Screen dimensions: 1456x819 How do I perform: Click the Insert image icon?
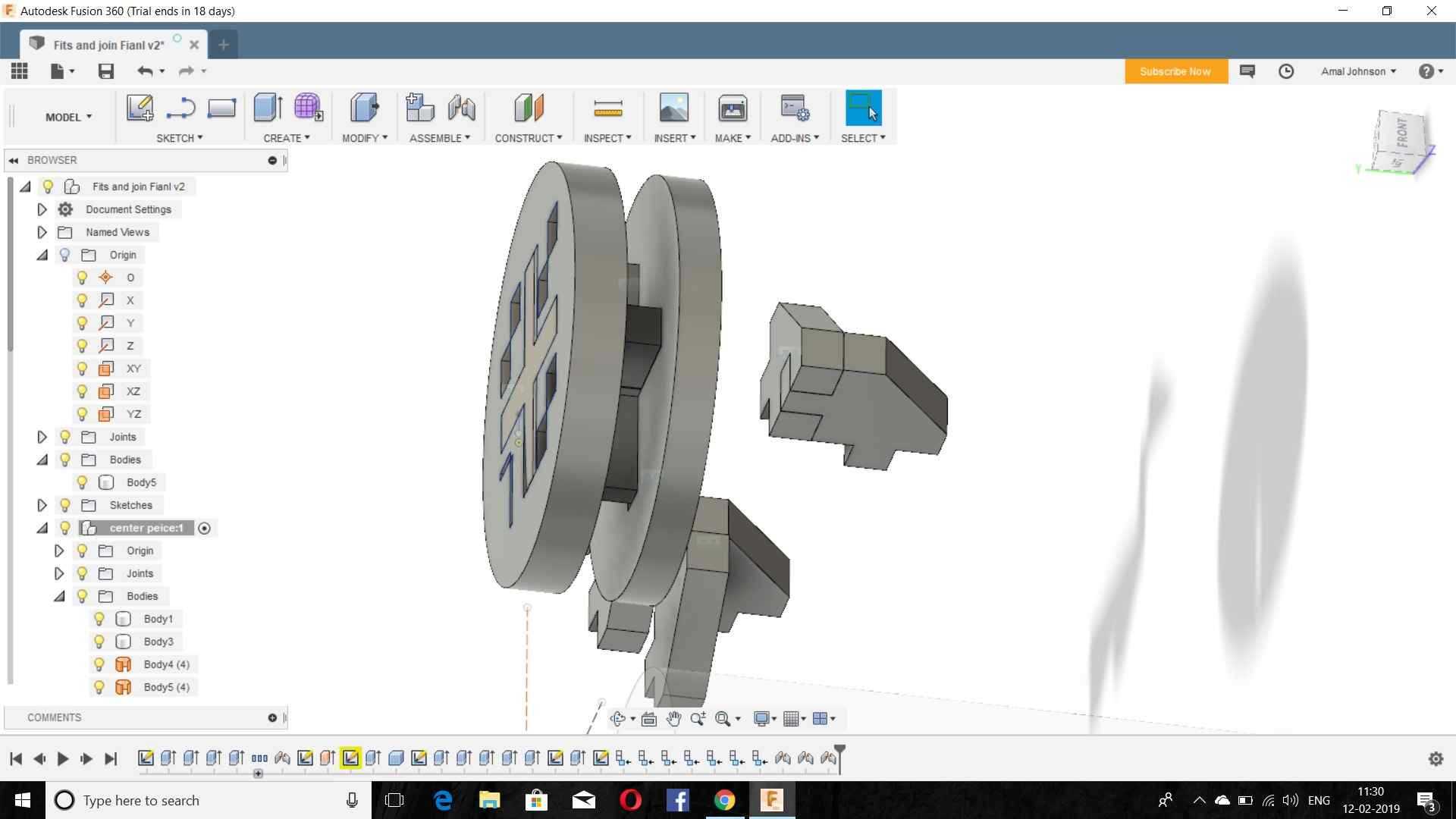673,108
